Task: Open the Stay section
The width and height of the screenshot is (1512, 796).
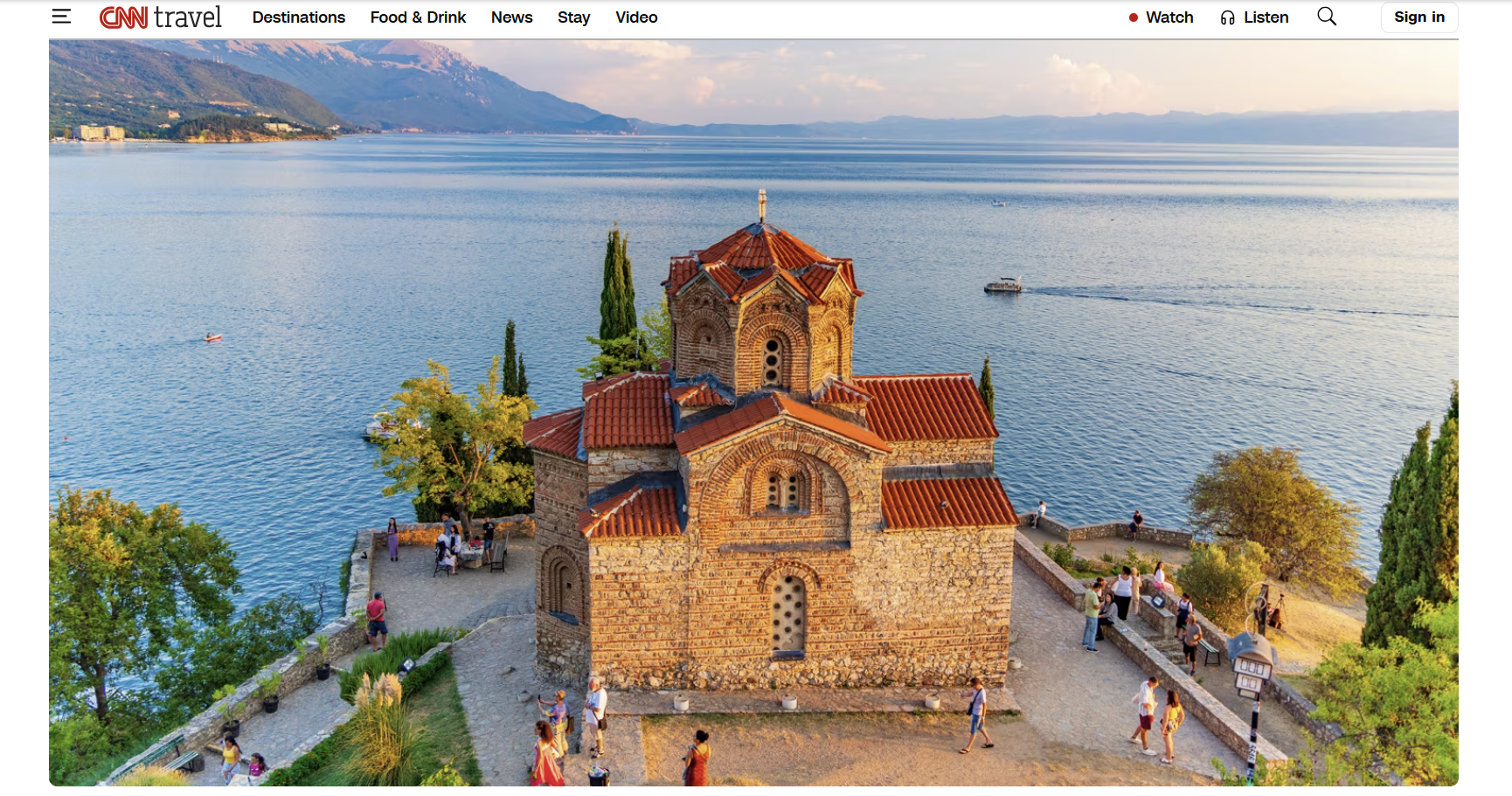Action: (573, 17)
